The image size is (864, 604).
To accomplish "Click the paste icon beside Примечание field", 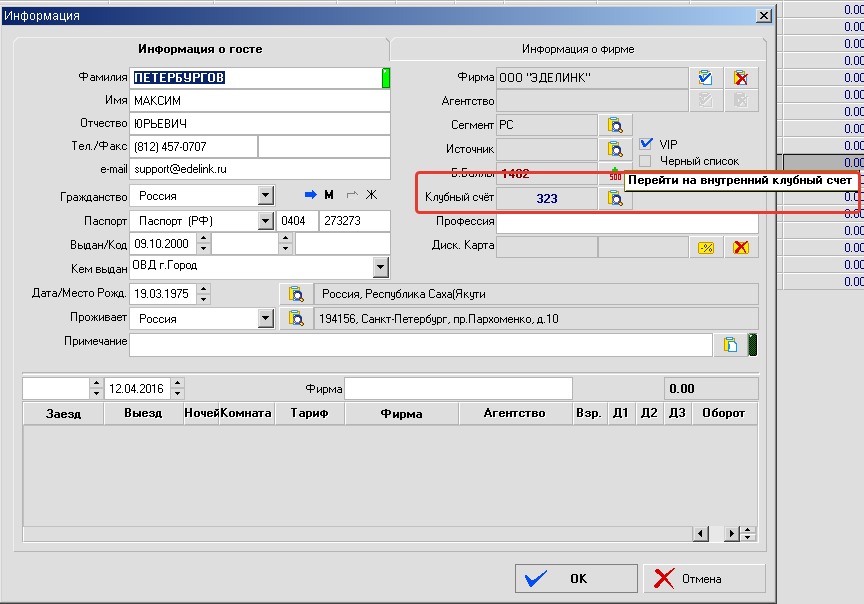I will click(730, 345).
